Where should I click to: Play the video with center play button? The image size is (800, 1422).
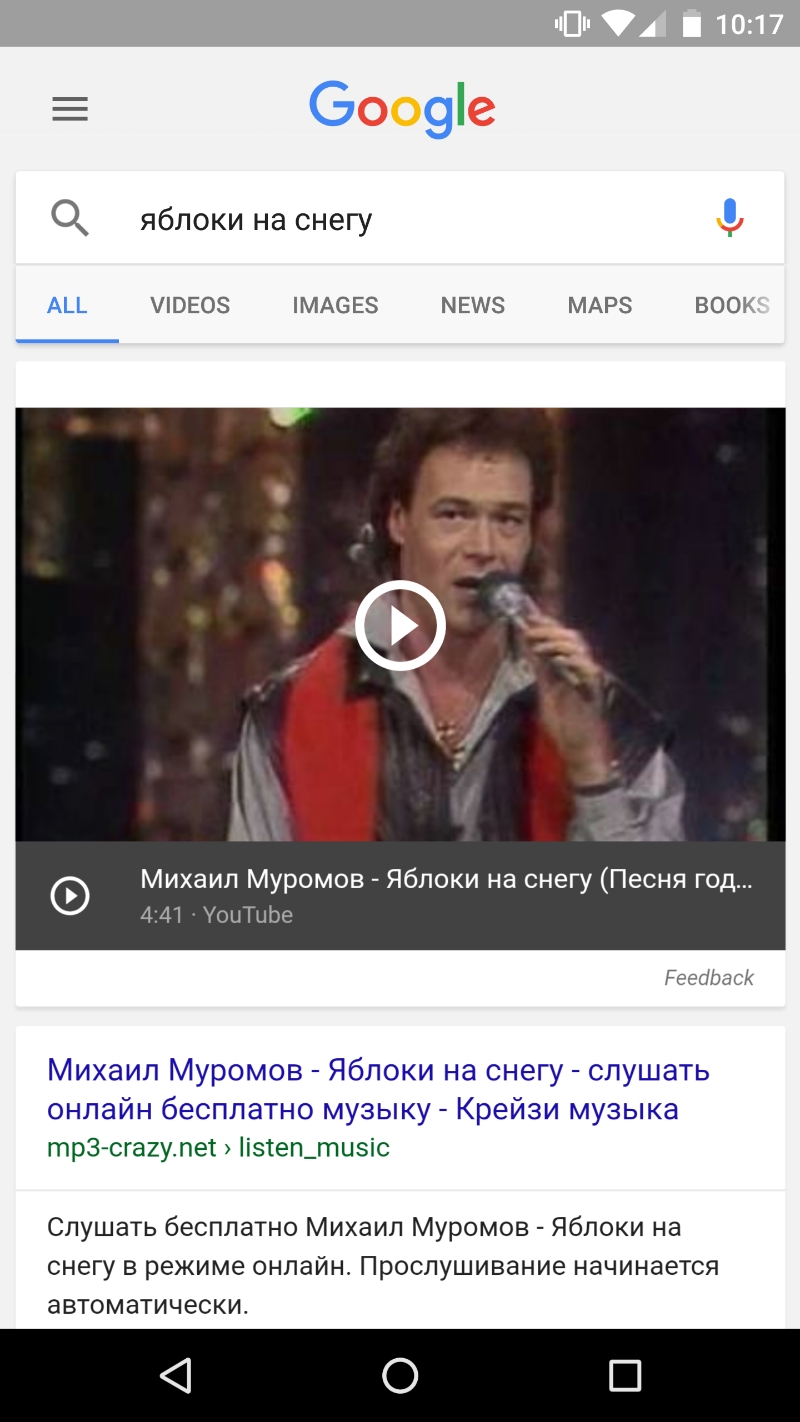point(400,625)
